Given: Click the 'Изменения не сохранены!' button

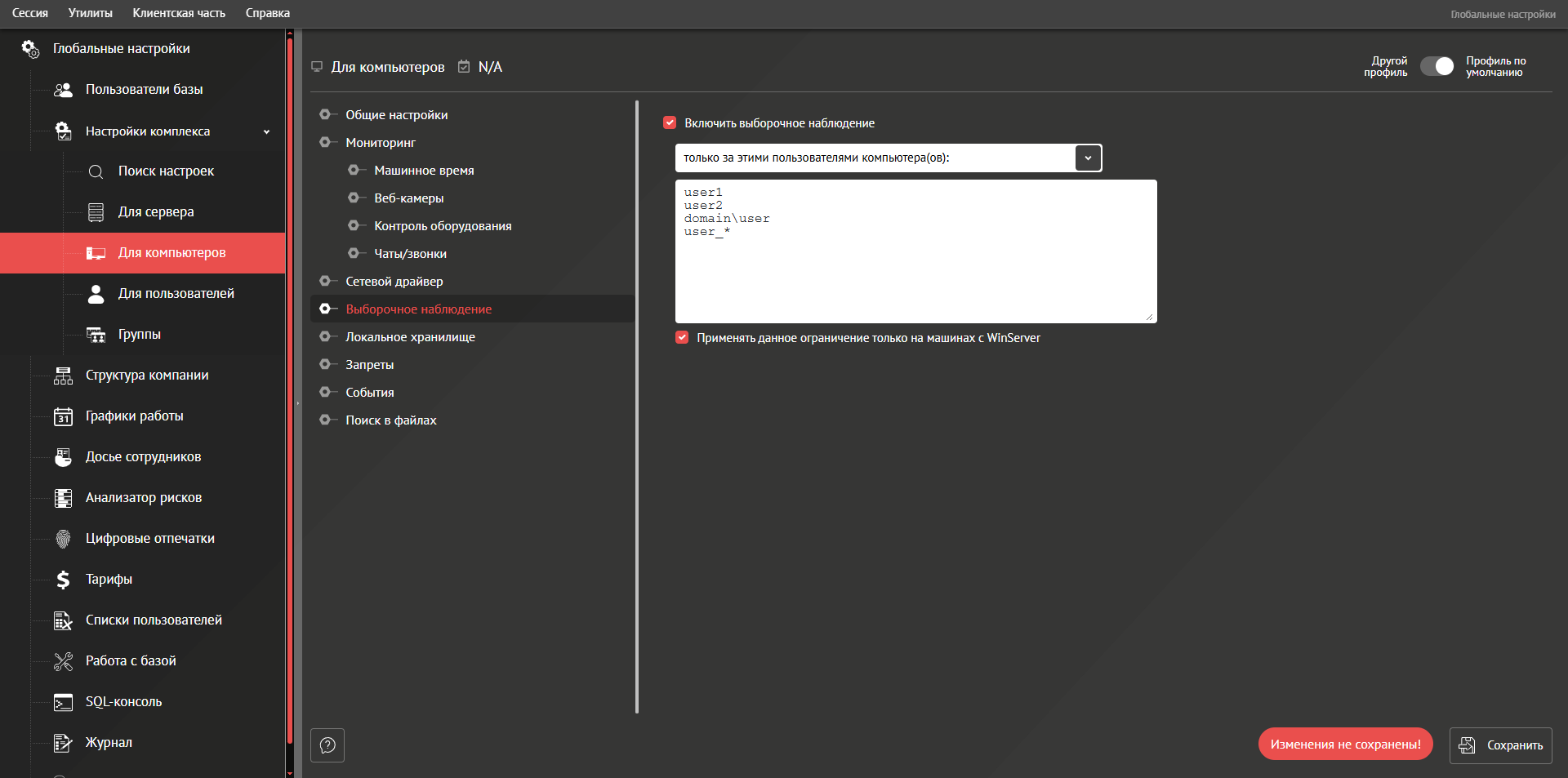Looking at the screenshot, I should 1345,745.
